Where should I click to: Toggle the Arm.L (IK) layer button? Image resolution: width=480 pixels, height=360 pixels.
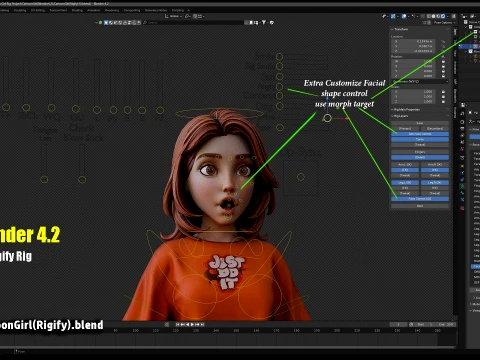coord(405,165)
